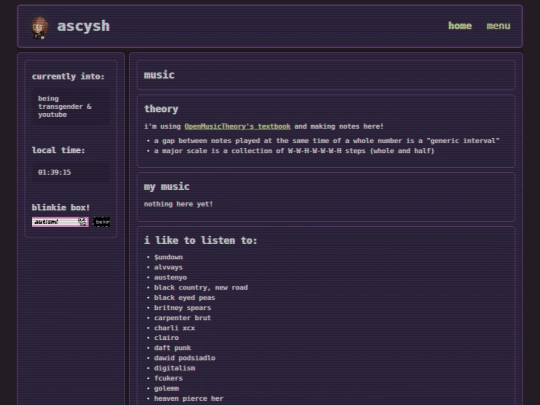This screenshot has width=540, height=405.
Task: Click 'black eyed peas' list item
Action: coord(185,298)
